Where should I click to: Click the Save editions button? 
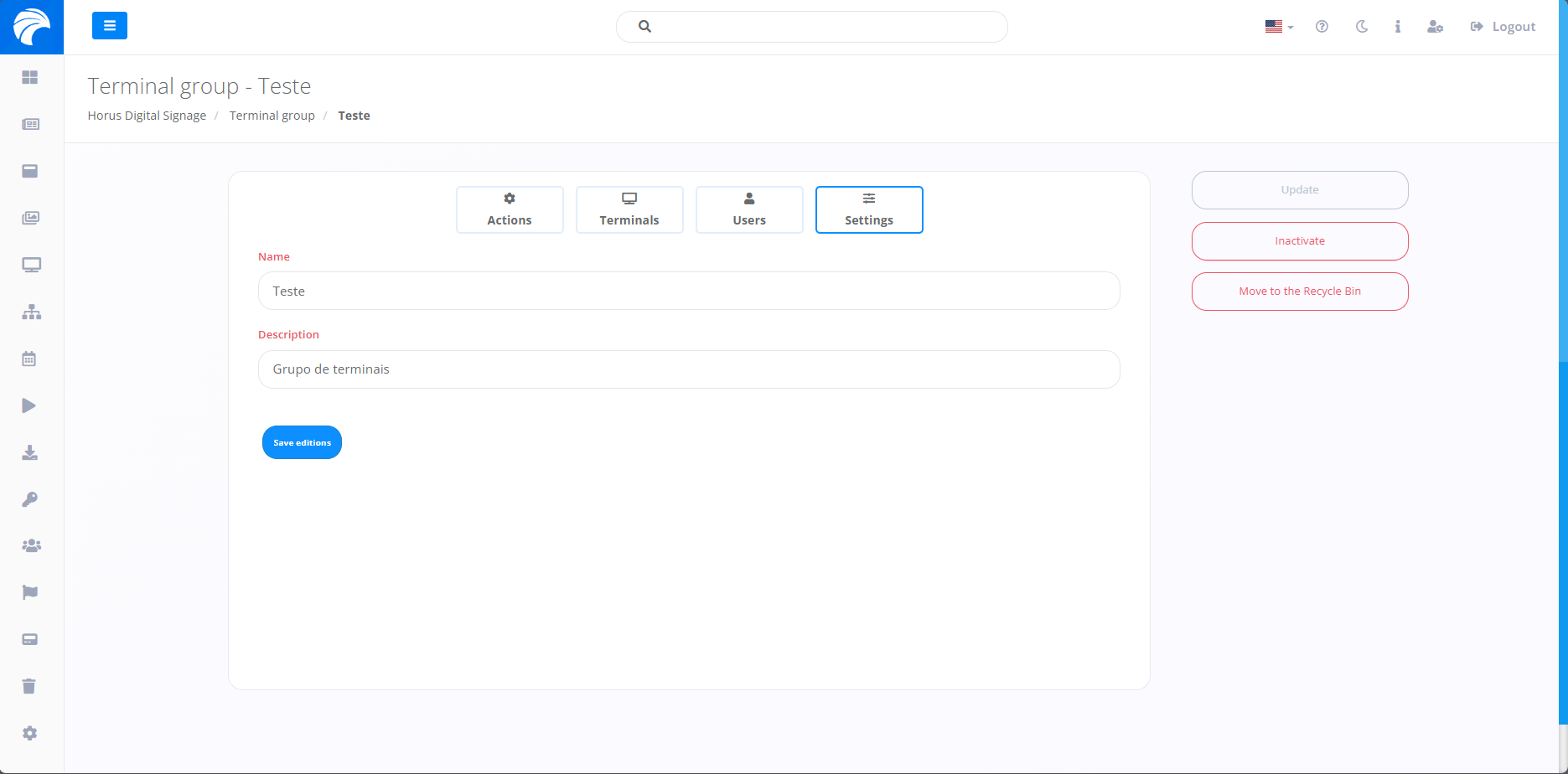click(x=302, y=442)
